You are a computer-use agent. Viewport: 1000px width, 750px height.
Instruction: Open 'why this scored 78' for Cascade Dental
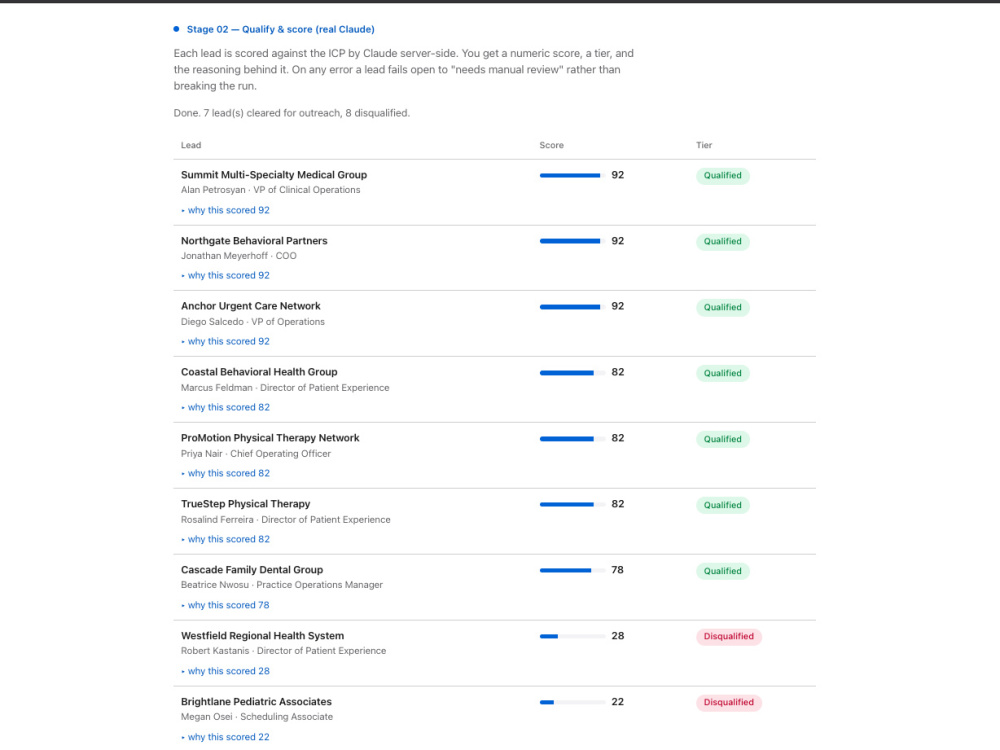point(225,605)
